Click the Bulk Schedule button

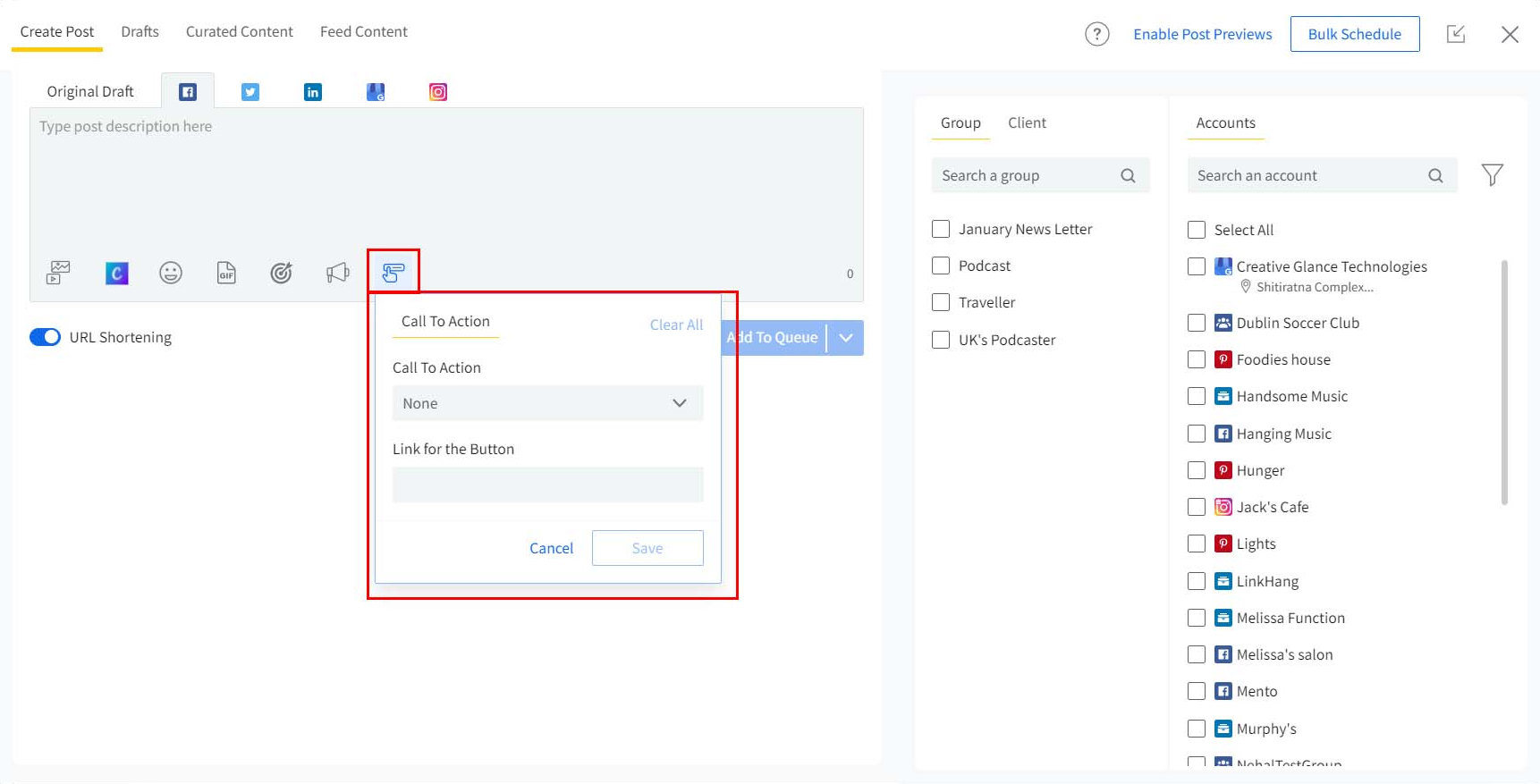click(x=1354, y=34)
